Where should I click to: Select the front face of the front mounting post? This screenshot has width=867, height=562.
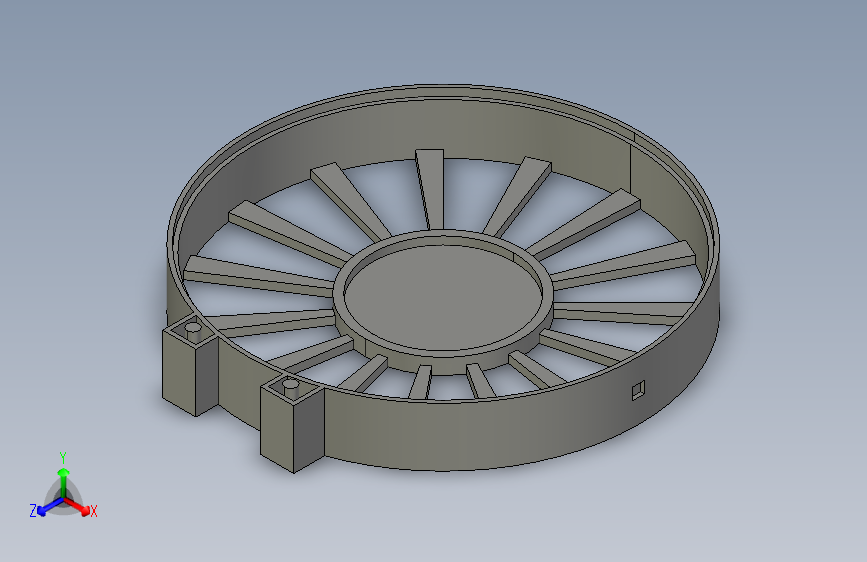pos(276,428)
